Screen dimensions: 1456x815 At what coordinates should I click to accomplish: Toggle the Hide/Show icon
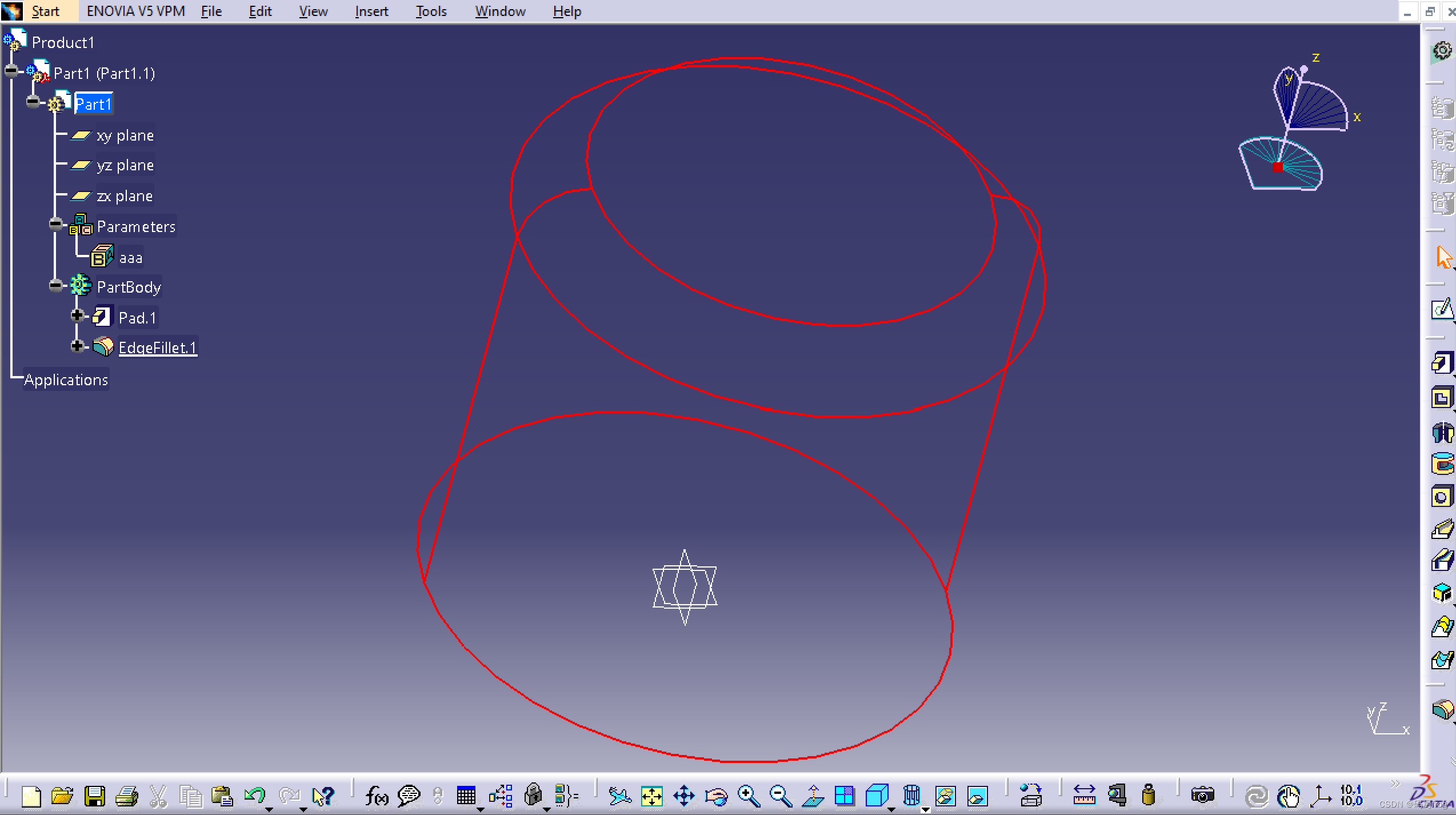point(945,796)
